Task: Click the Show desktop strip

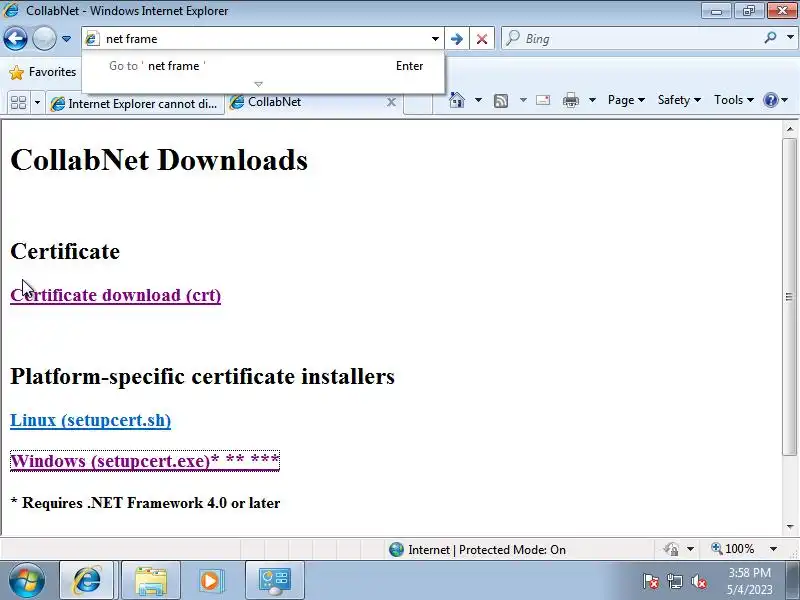Action: (794, 580)
